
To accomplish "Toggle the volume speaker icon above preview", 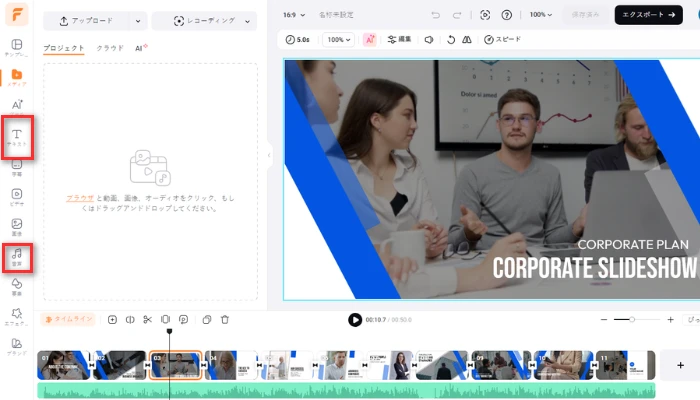I will pyautogui.click(x=428, y=40).
